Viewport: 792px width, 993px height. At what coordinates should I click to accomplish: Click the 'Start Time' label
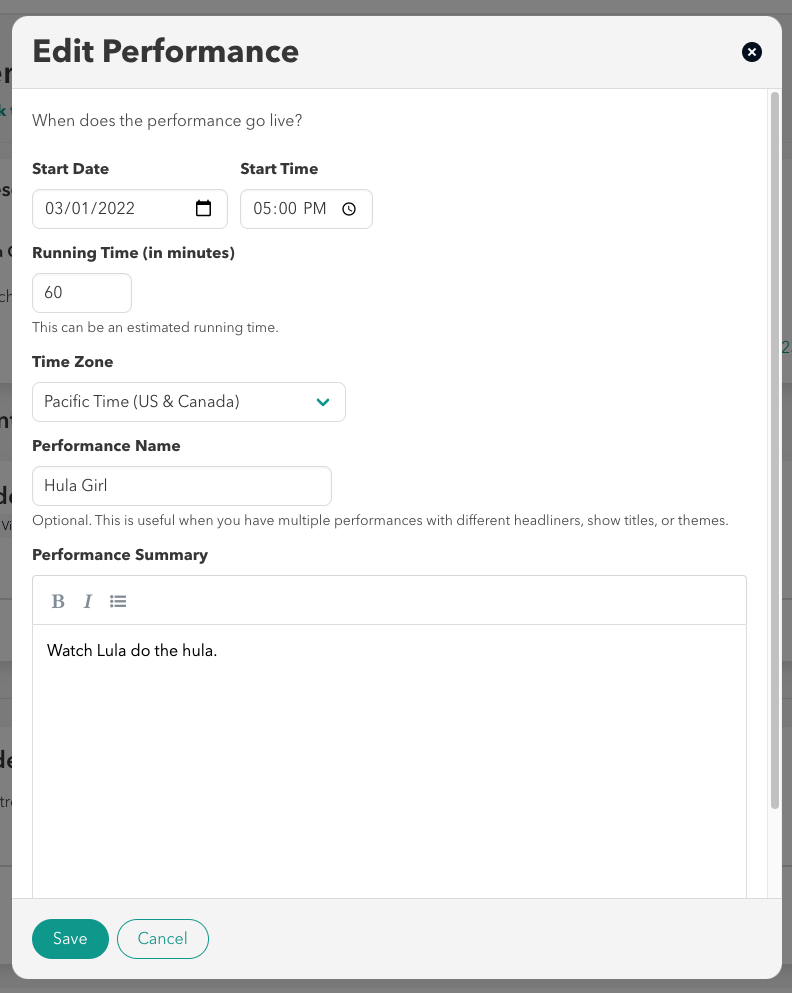279,168
